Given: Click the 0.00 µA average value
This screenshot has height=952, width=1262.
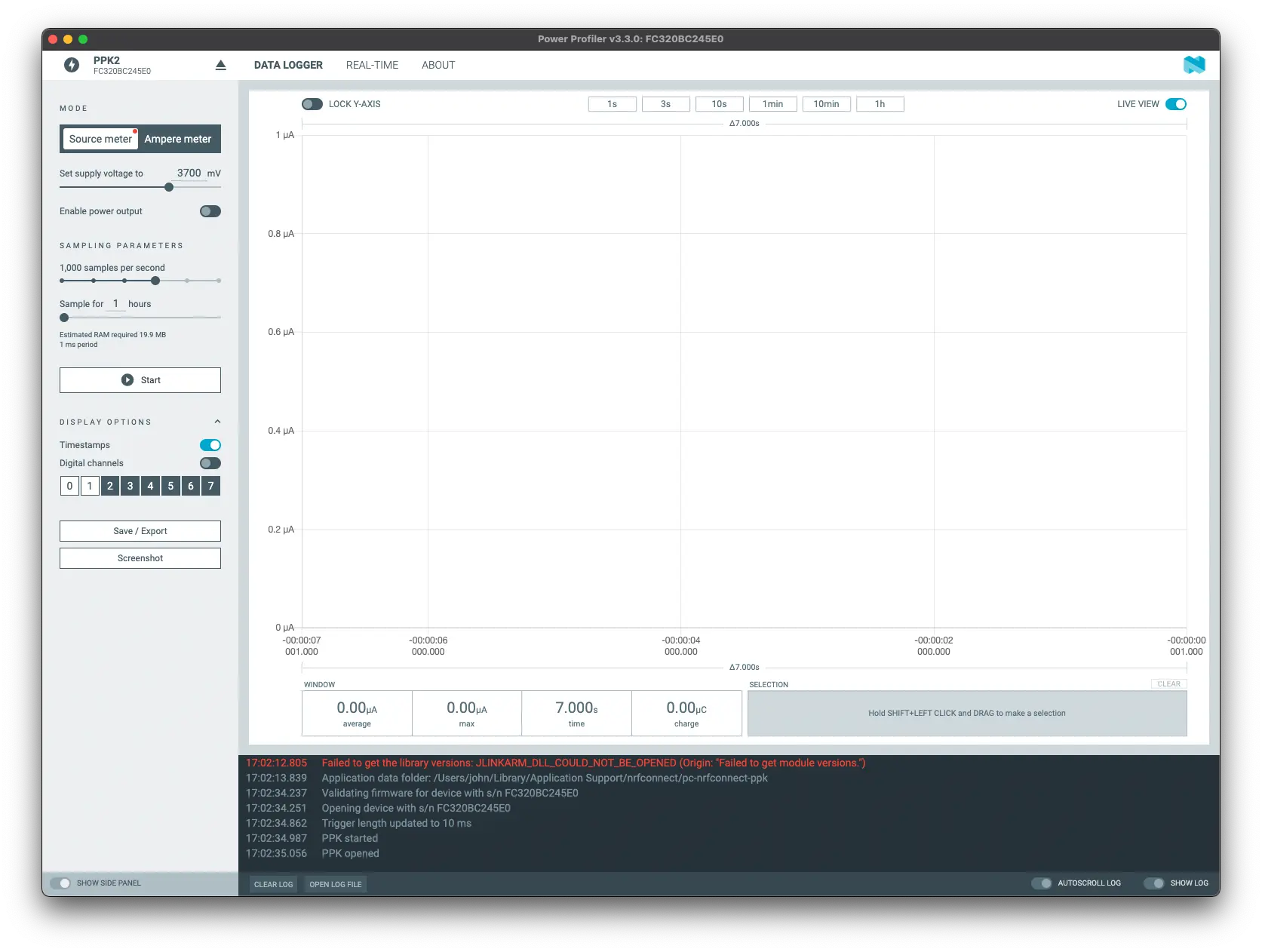Looking at the screenshot, I should click(357, 708).
